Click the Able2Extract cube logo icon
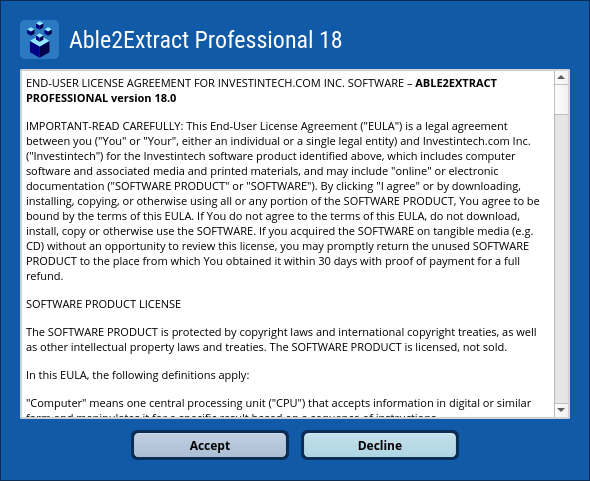The height and width of the screenshot is (481, 590). click(40, 40)
